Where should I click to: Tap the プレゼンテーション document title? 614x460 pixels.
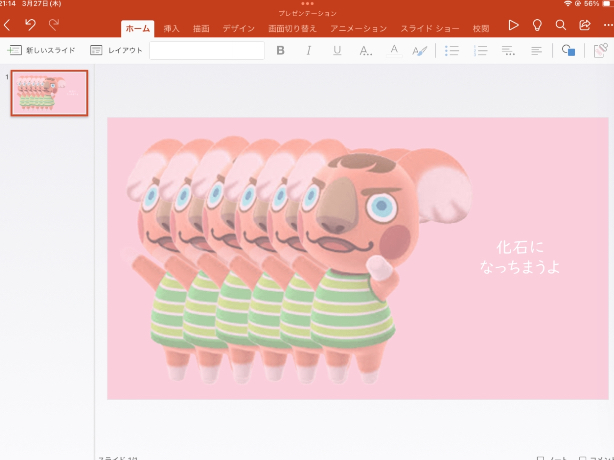click(x=307, y=13)
